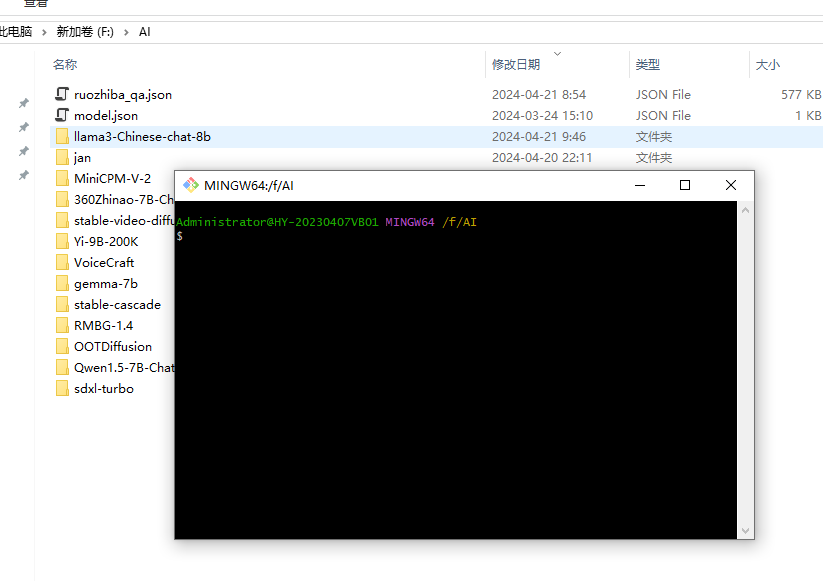
Task: Click the ruozhiba_qa.json file icon
Action: point(62,94)
